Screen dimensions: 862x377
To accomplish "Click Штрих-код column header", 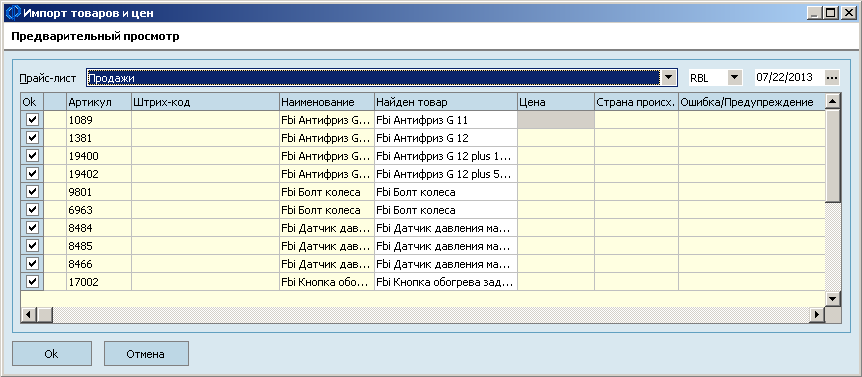I will 205,102.
